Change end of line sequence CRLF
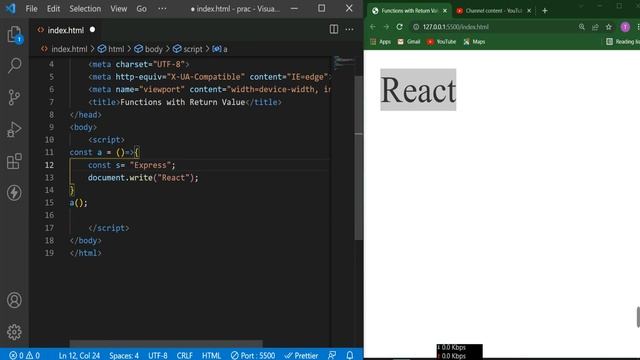The image size is (640, 360). [x=184, y=355]
